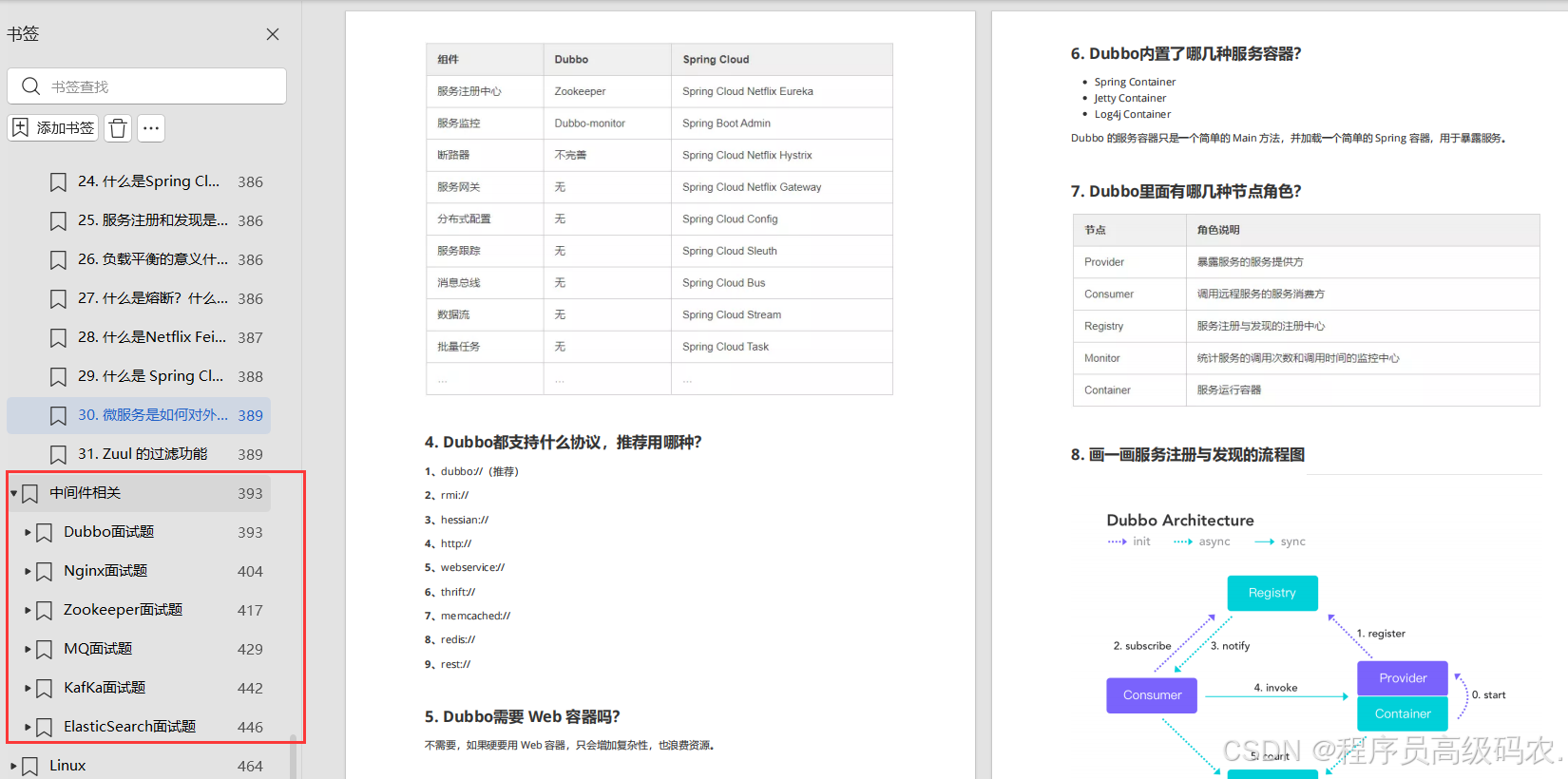The height and width of the screenshot is (779, 1568).
Task: Click heading 5. Dubbo需要 Web 容器吗
Action: pyautogui.click(x=522, y=716)
